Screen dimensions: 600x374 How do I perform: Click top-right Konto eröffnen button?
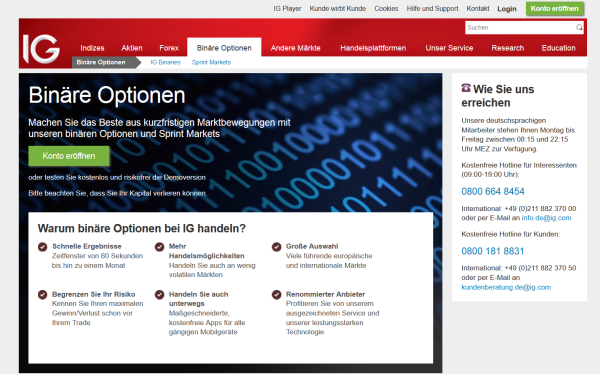pyautogui.click(x=554, y=8)
